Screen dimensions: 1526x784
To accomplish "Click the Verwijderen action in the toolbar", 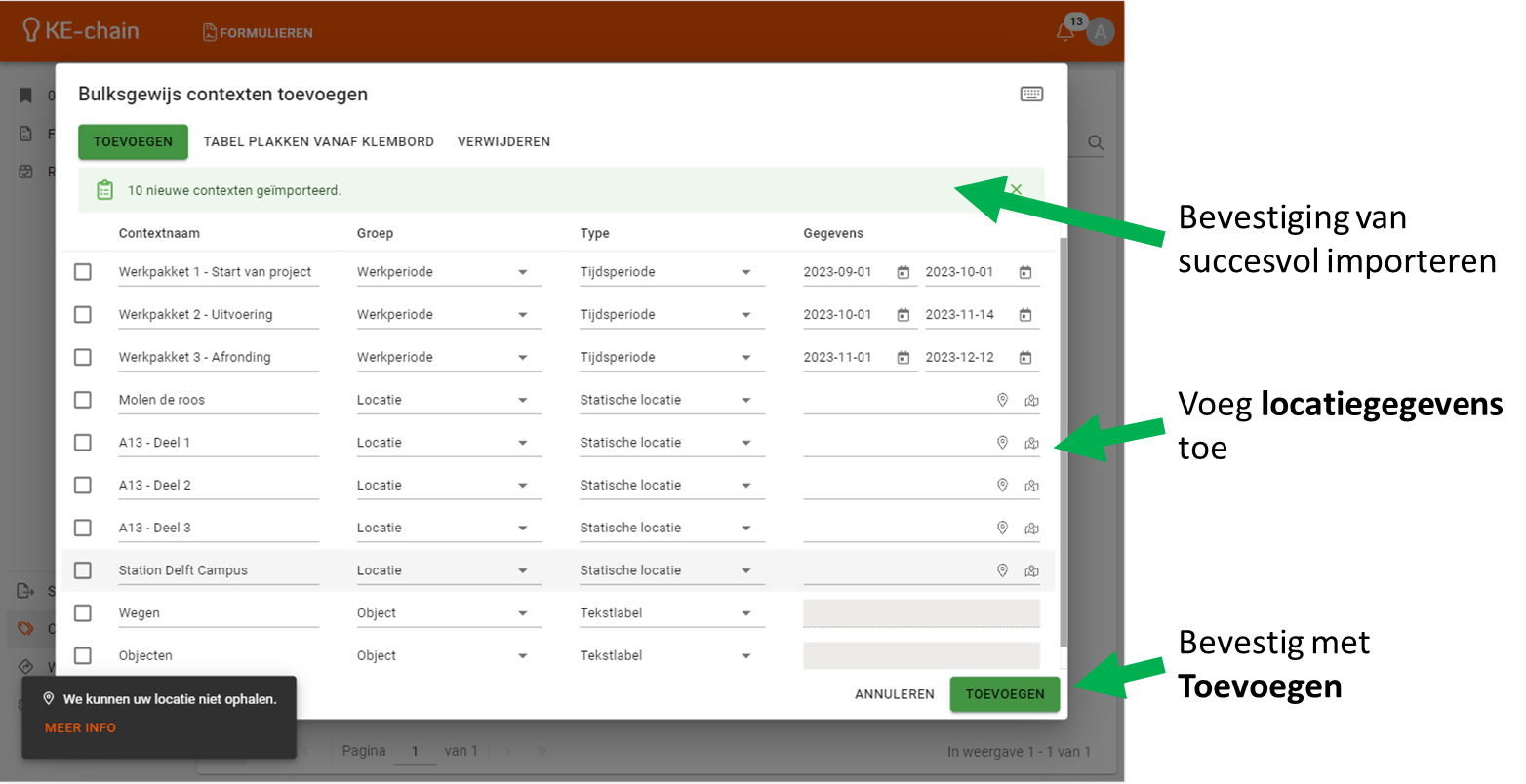I will coord(503,142).
